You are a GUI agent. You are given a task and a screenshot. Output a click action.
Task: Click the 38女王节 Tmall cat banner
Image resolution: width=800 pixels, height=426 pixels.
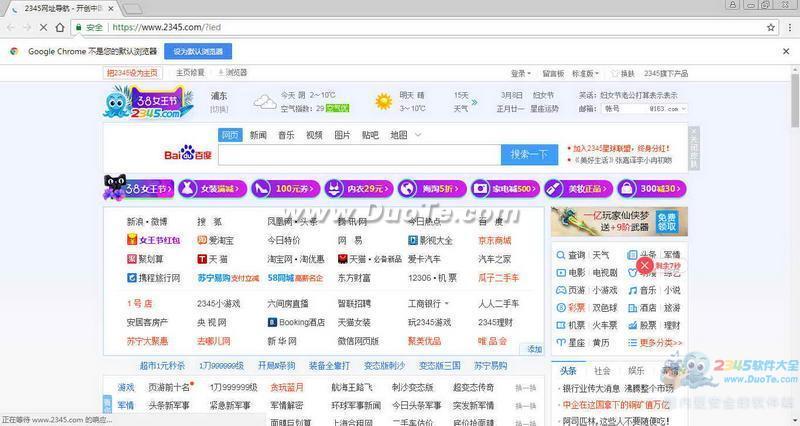pyautogui.click(x=139, y=188)
